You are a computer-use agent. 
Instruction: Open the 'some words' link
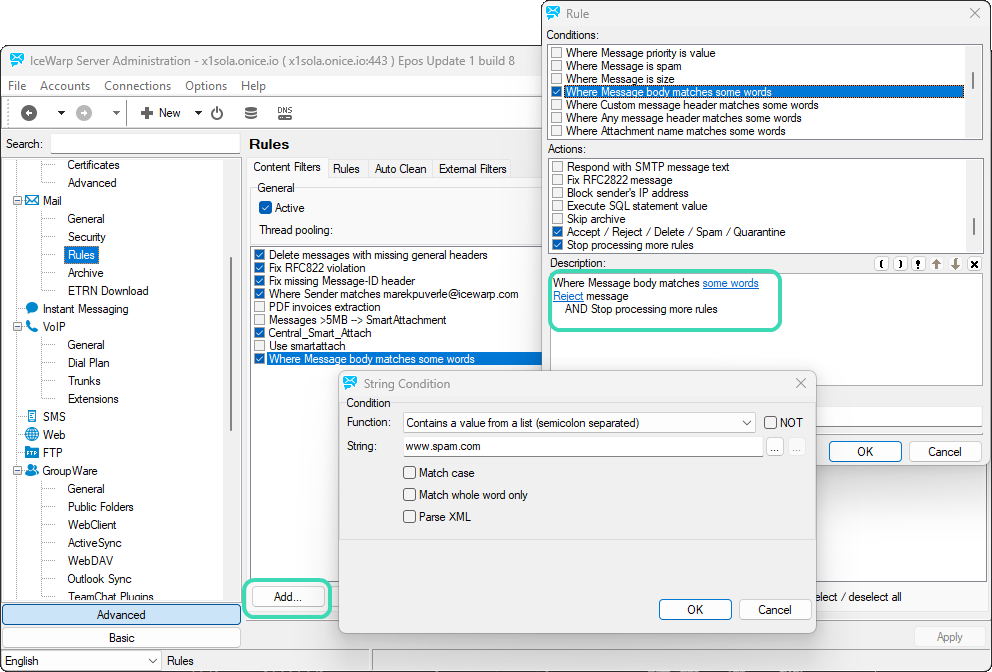(x=730, y=283)
